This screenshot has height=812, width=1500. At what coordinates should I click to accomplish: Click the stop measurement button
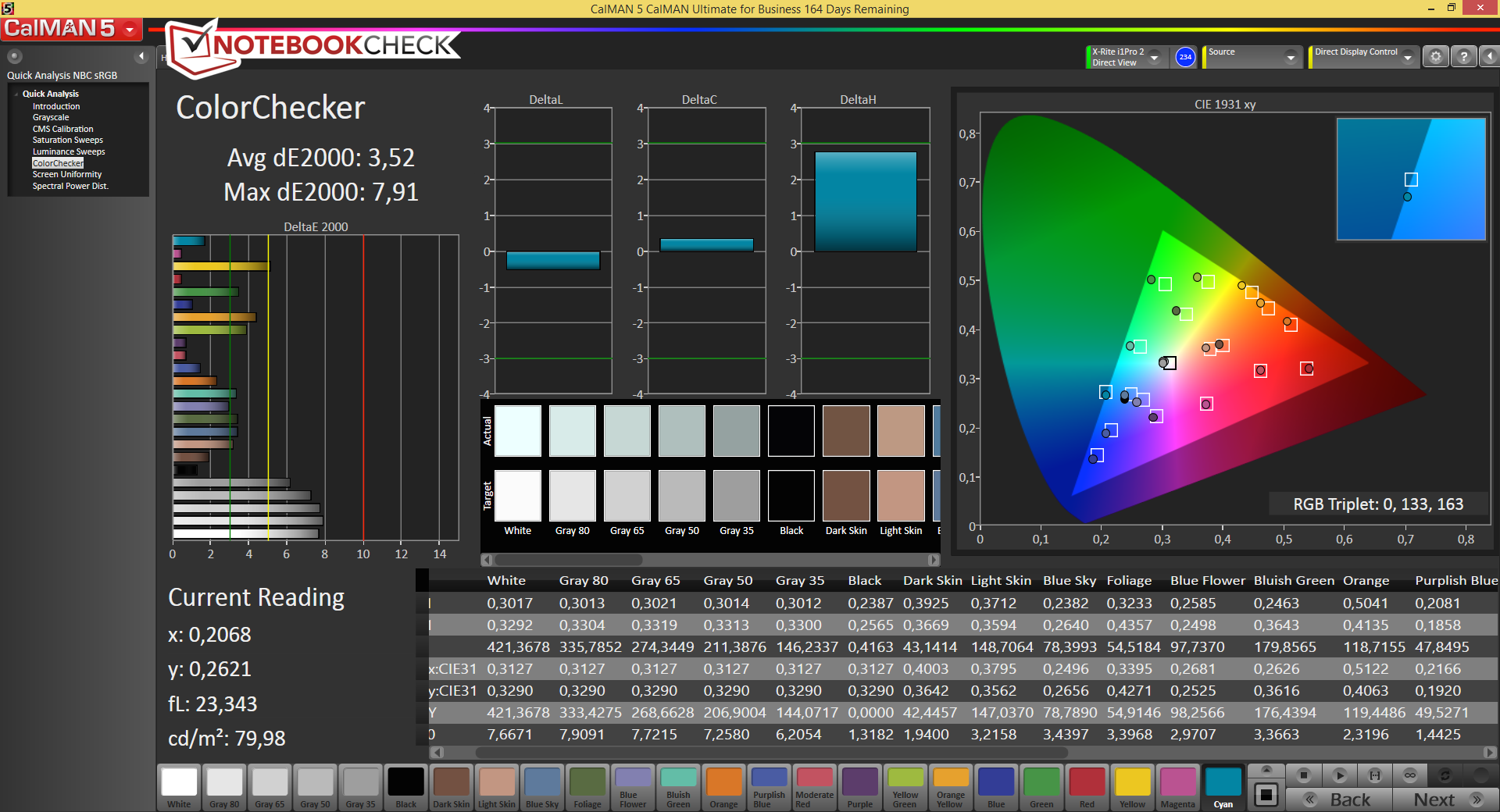tap(1303, 775)
